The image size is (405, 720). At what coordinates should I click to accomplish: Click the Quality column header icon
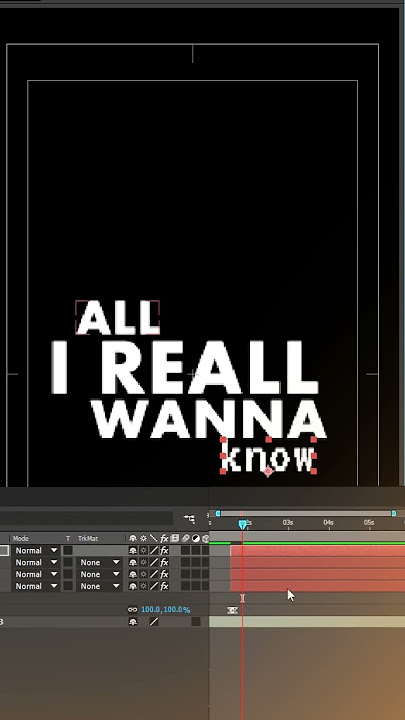pos(153,538)
